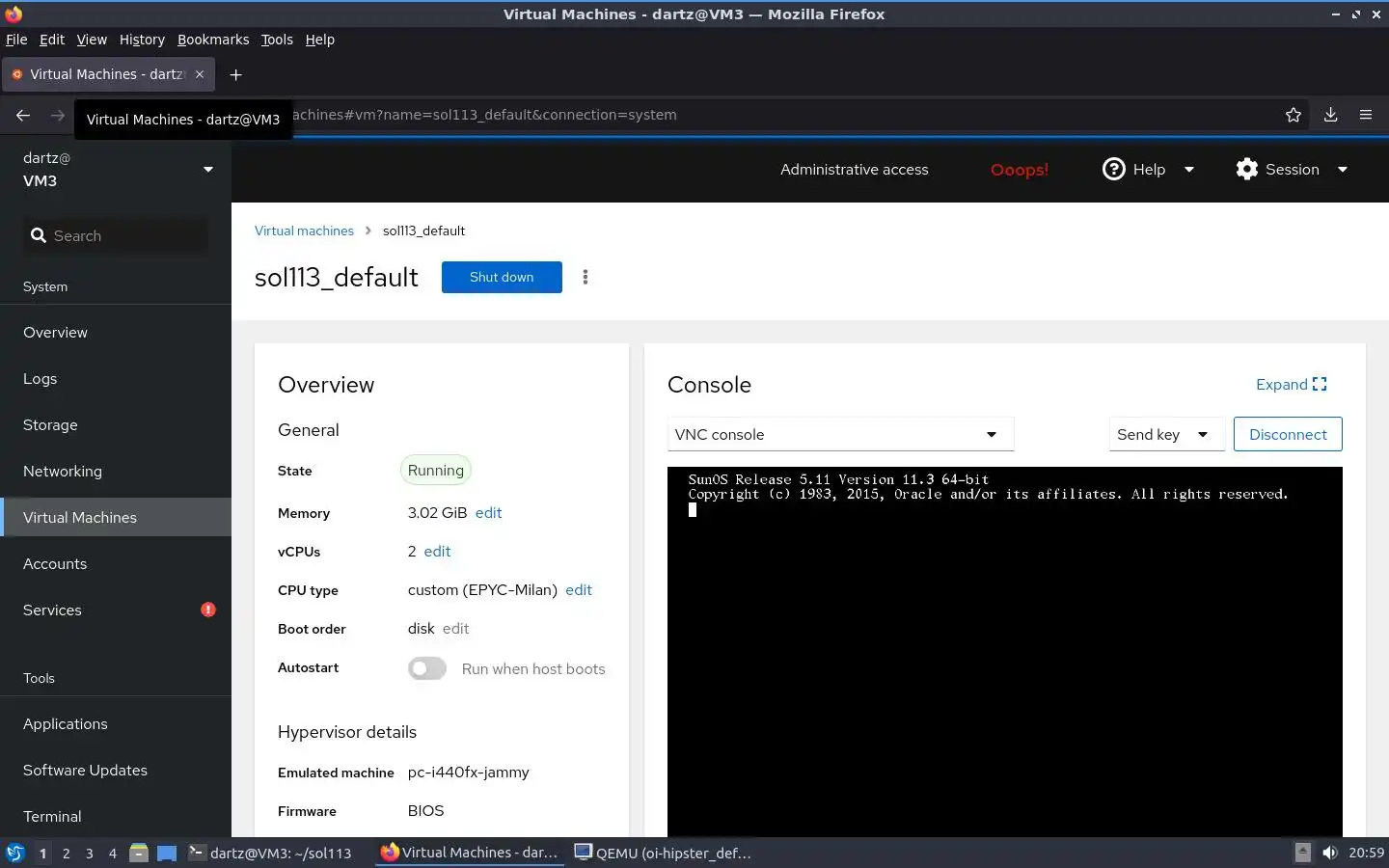
Task: Go to Accounts in the sidebar
Action: click(116, 563)
